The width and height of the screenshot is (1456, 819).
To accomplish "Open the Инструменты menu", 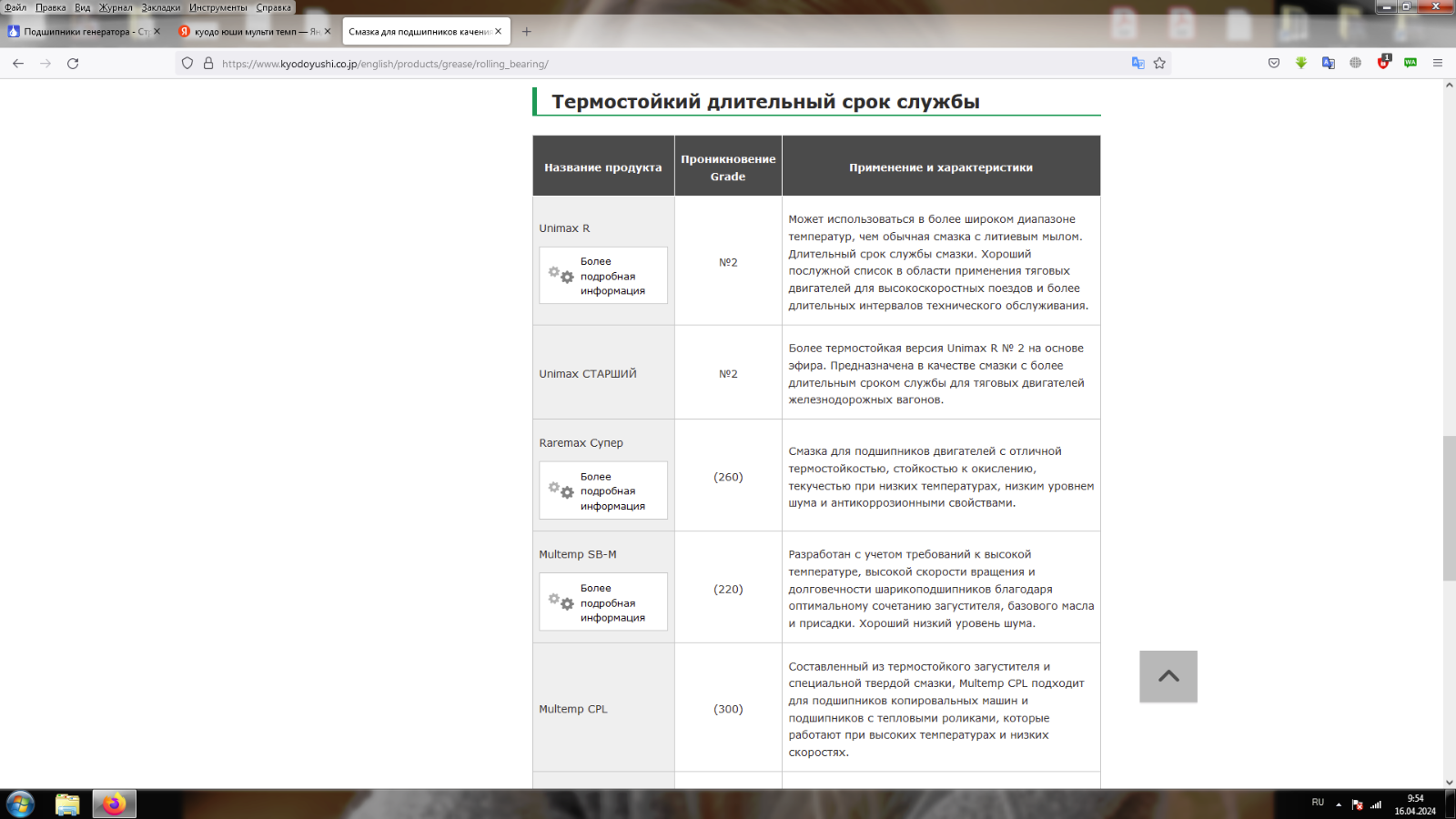I will [218, 7].
